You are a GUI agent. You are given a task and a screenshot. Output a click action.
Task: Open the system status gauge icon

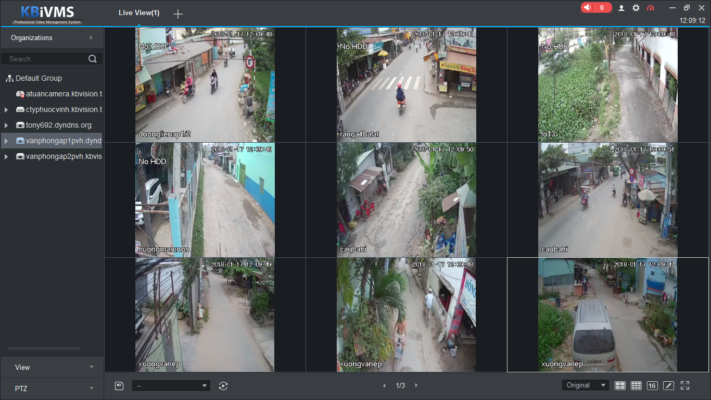(651, 8)
